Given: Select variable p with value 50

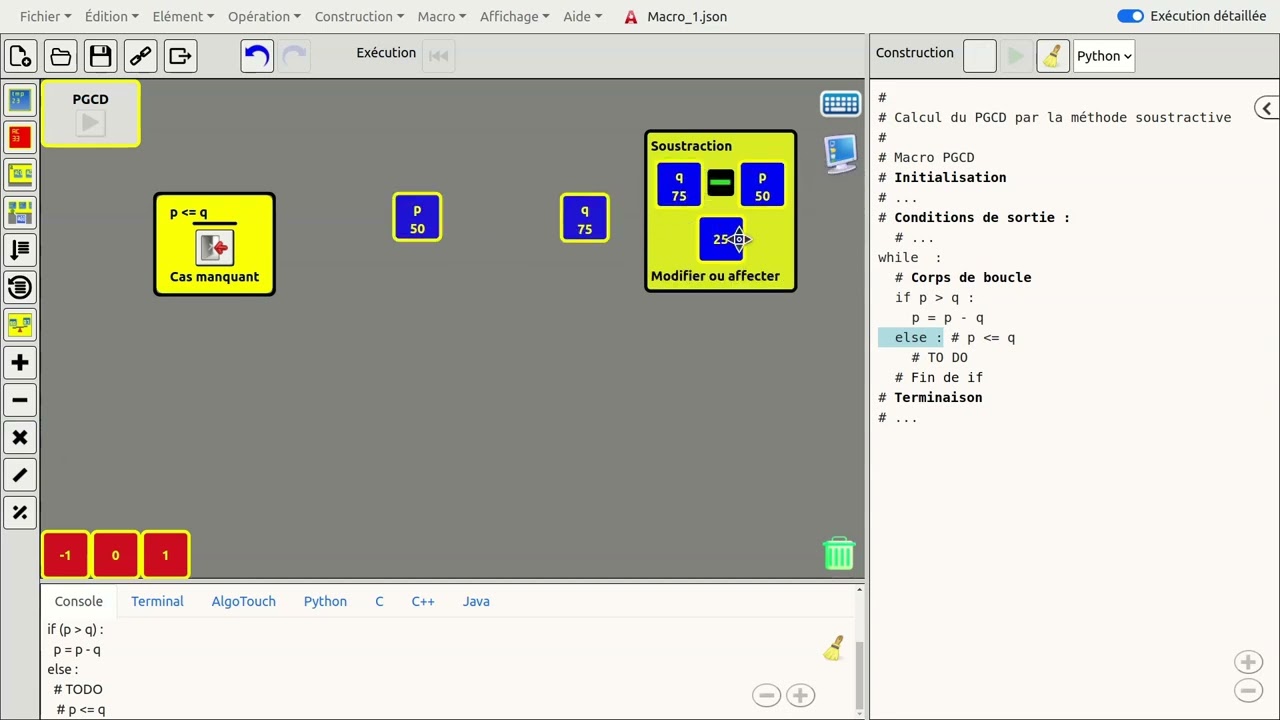Looking at the screenshot, I should coord(417,218).
